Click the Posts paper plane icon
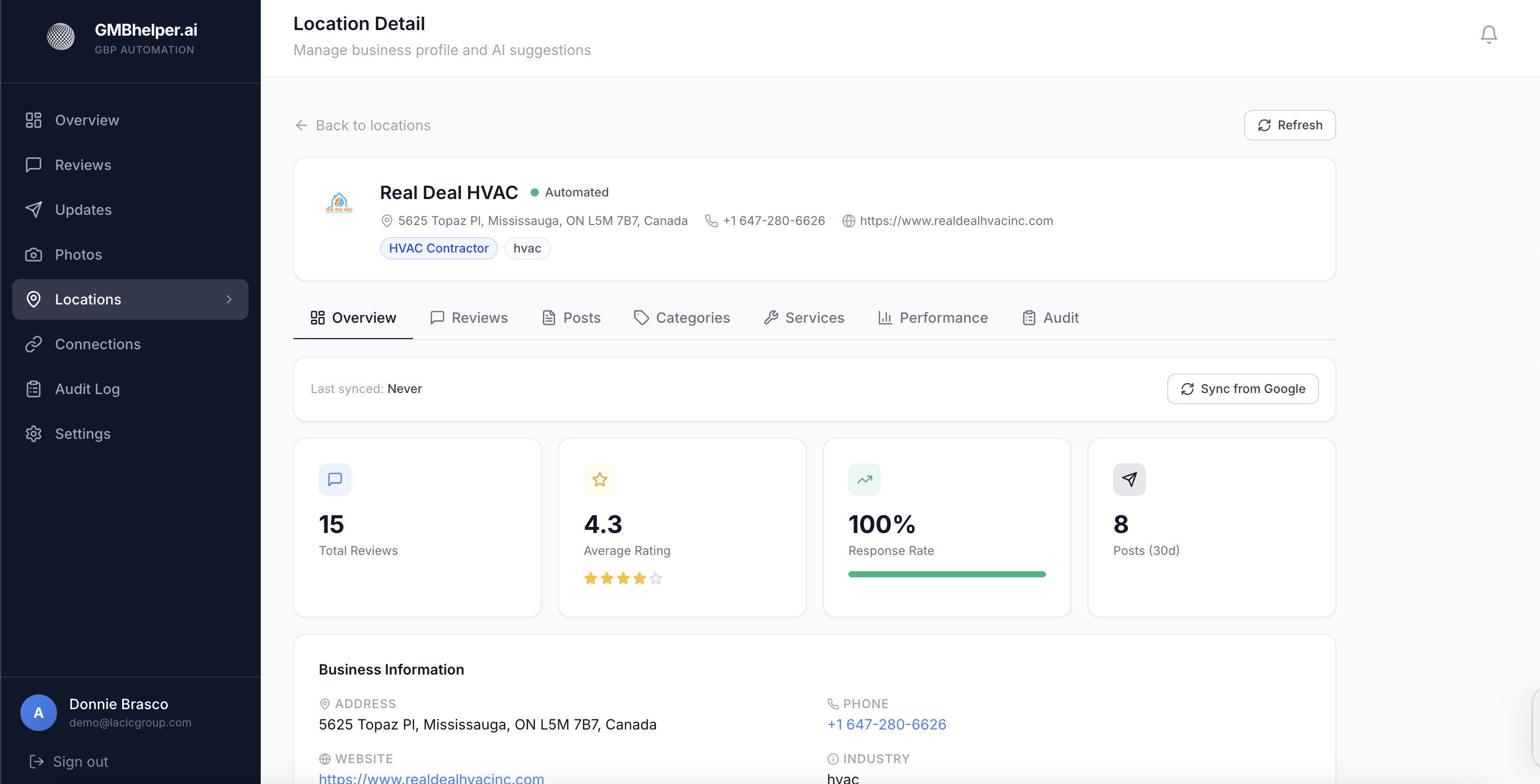Image resolution: width=1540 pixels, height=784 pixels. coord(1129,479)
